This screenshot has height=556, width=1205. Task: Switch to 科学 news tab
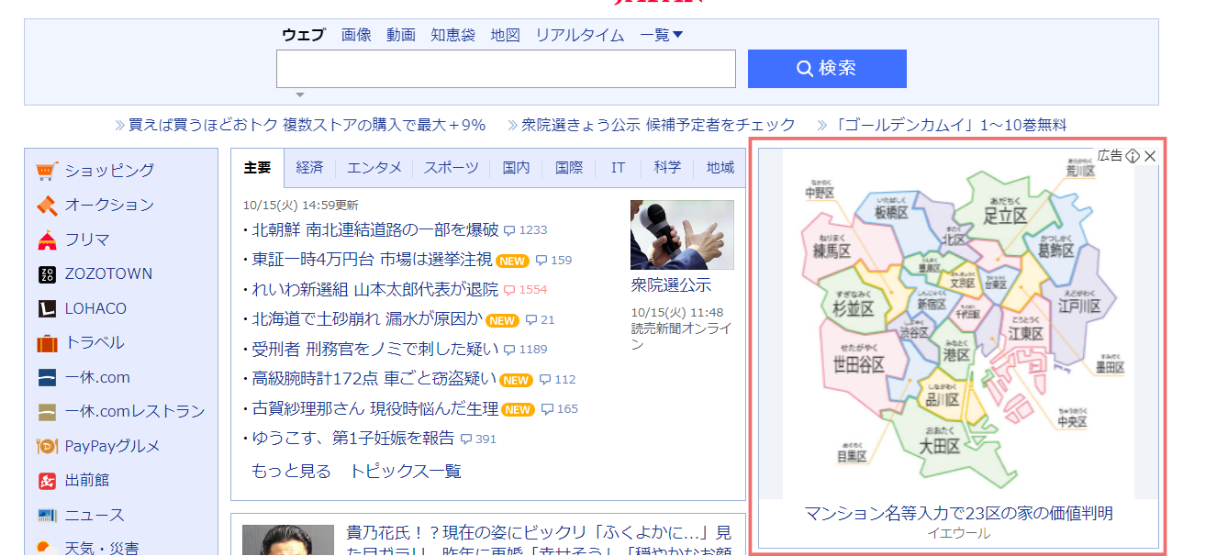[x=668, y=168]
